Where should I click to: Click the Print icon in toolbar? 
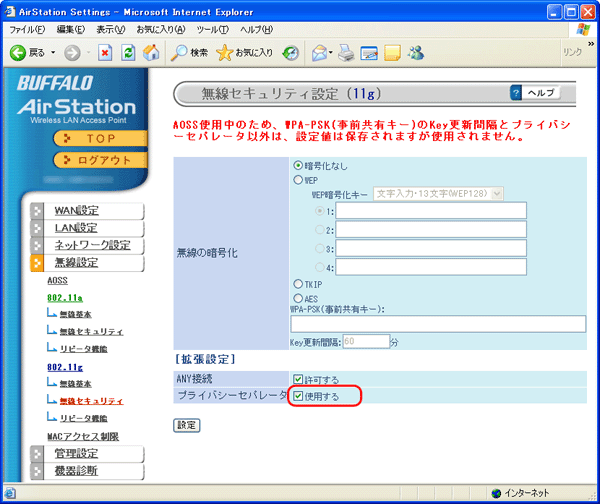[346, 52]
